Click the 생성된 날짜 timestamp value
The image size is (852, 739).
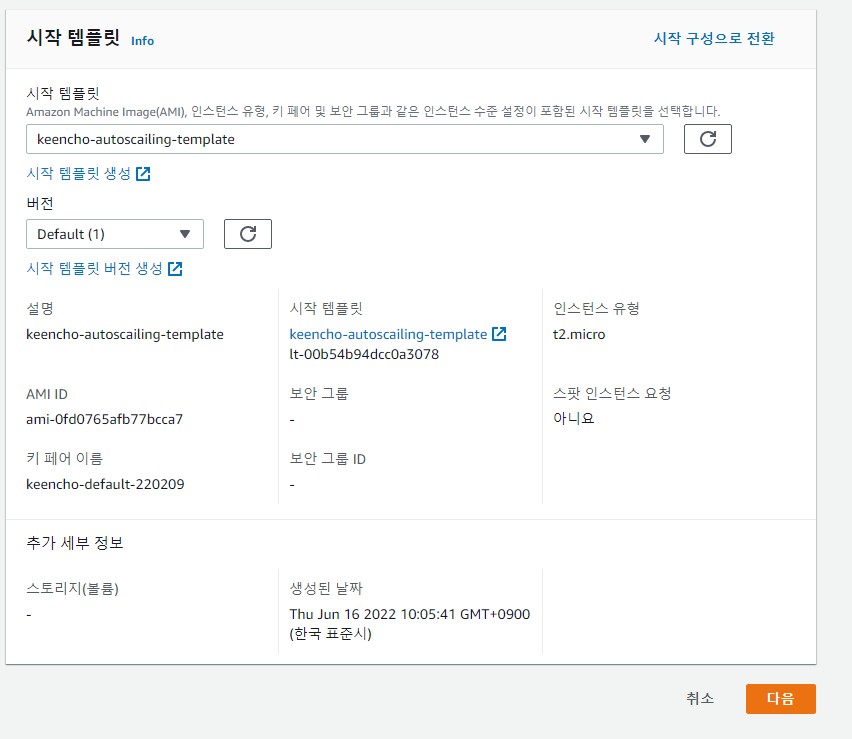click(x=409, y=614)
